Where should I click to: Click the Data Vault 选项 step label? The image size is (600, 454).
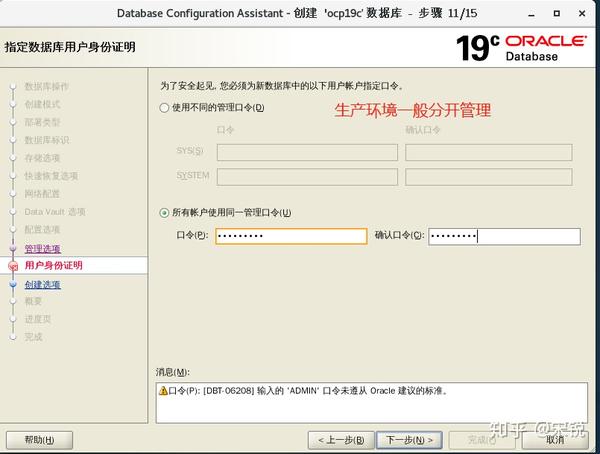pyautogui.click(x=55, y=212)
